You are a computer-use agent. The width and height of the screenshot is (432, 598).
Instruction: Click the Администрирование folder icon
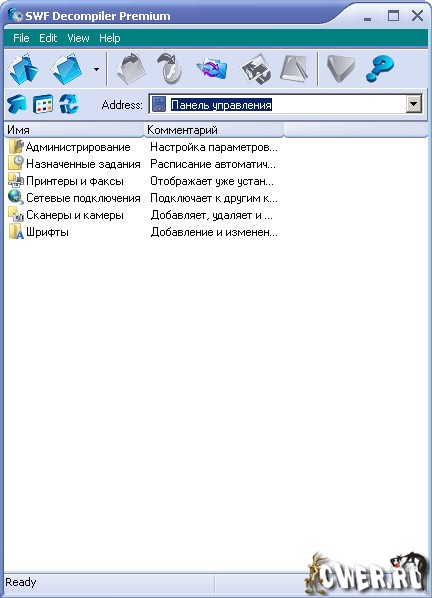[16, 147]
